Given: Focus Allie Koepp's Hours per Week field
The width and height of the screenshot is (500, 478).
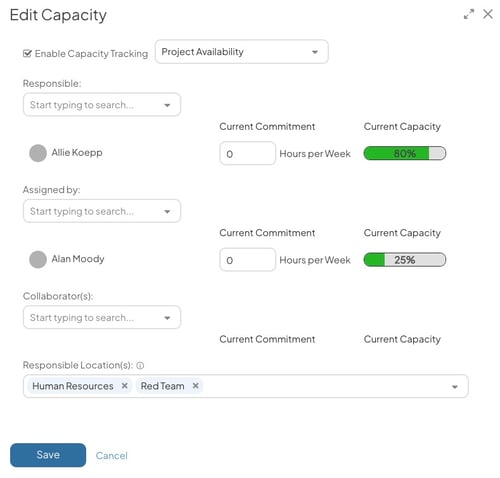Looking at the screenshot, I should point(247,153).
